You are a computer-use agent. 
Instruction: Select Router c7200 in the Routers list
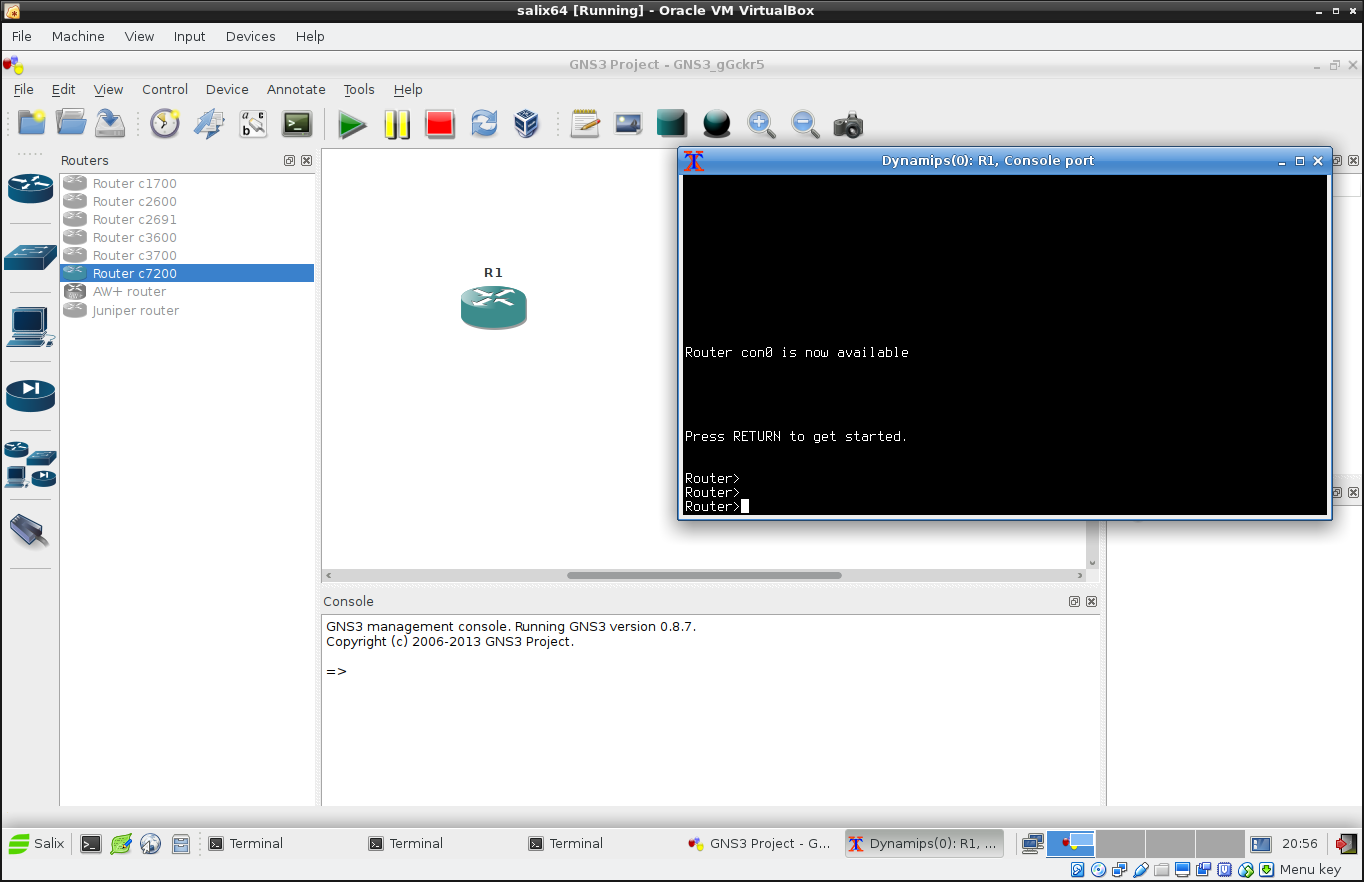point(187,273)
